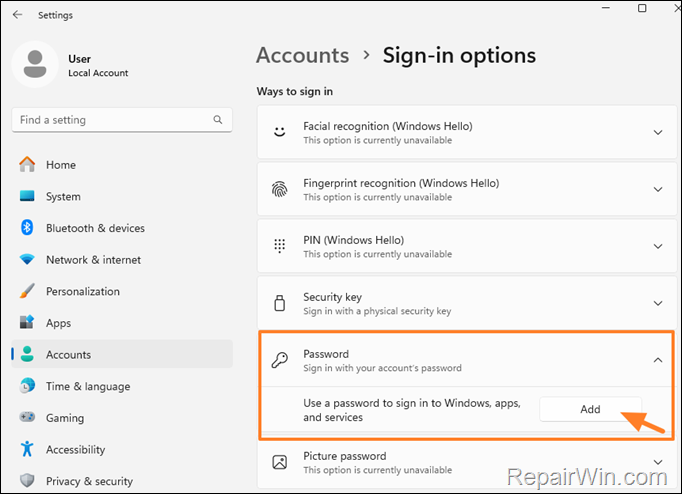Image resolution: width=682 pixels, height=494 pixels.
Task: Click the Time & language globe icon
Action: [x=27, y=386]
